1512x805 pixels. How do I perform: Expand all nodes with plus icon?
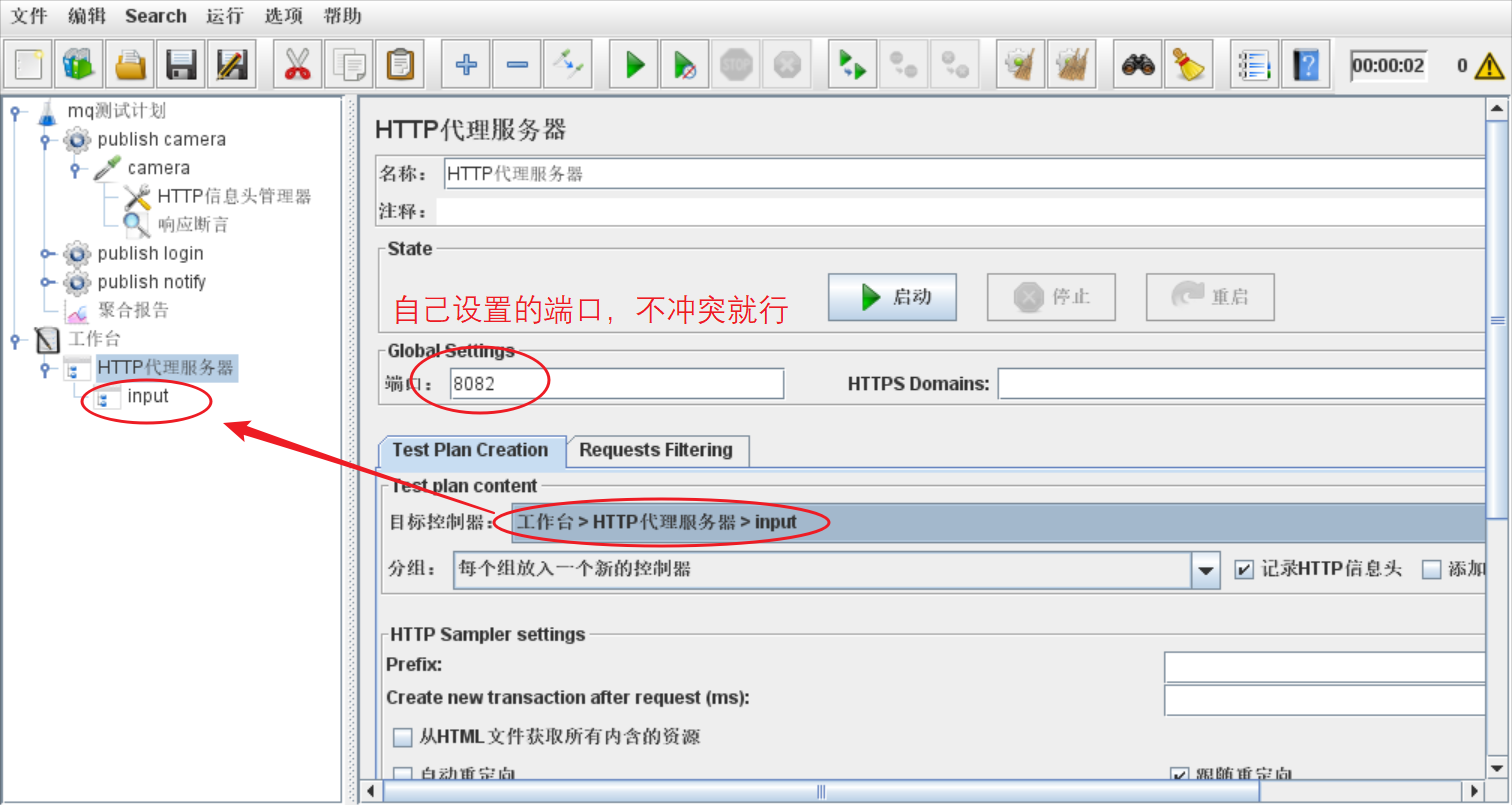[x=466, y=66]
